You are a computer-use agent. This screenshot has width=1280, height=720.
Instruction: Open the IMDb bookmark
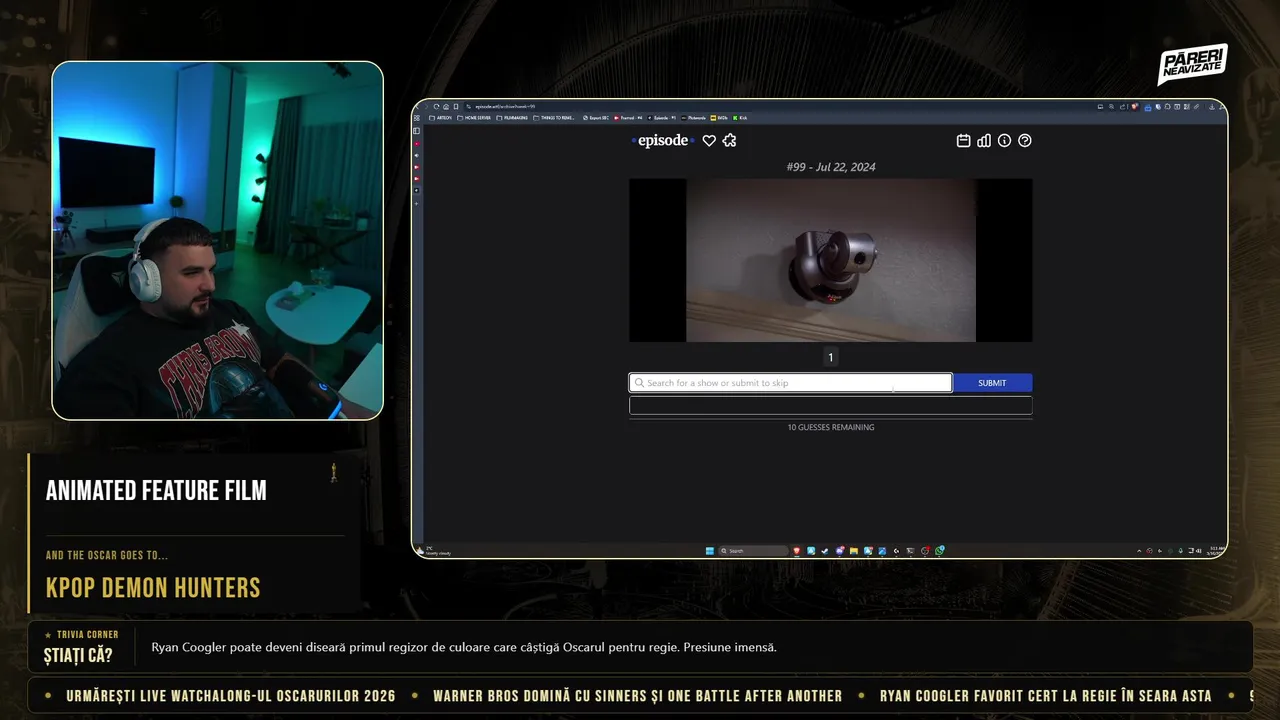pyautogui.click(x=719, y=118)
